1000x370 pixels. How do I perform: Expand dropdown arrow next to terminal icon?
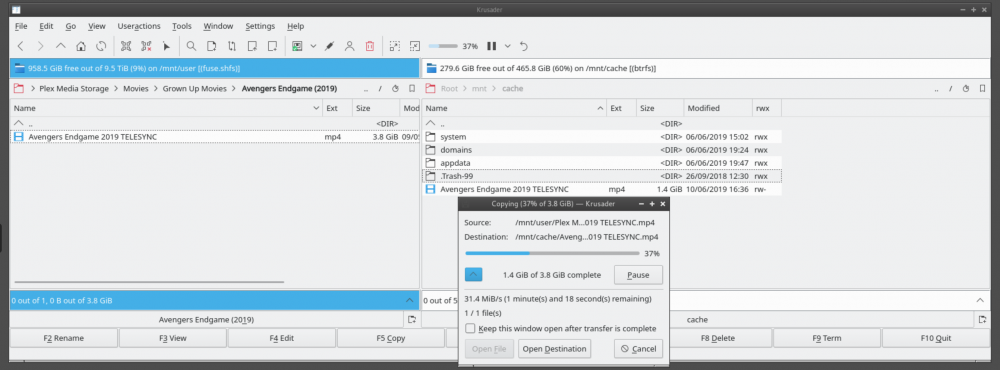tap(313, 46)
